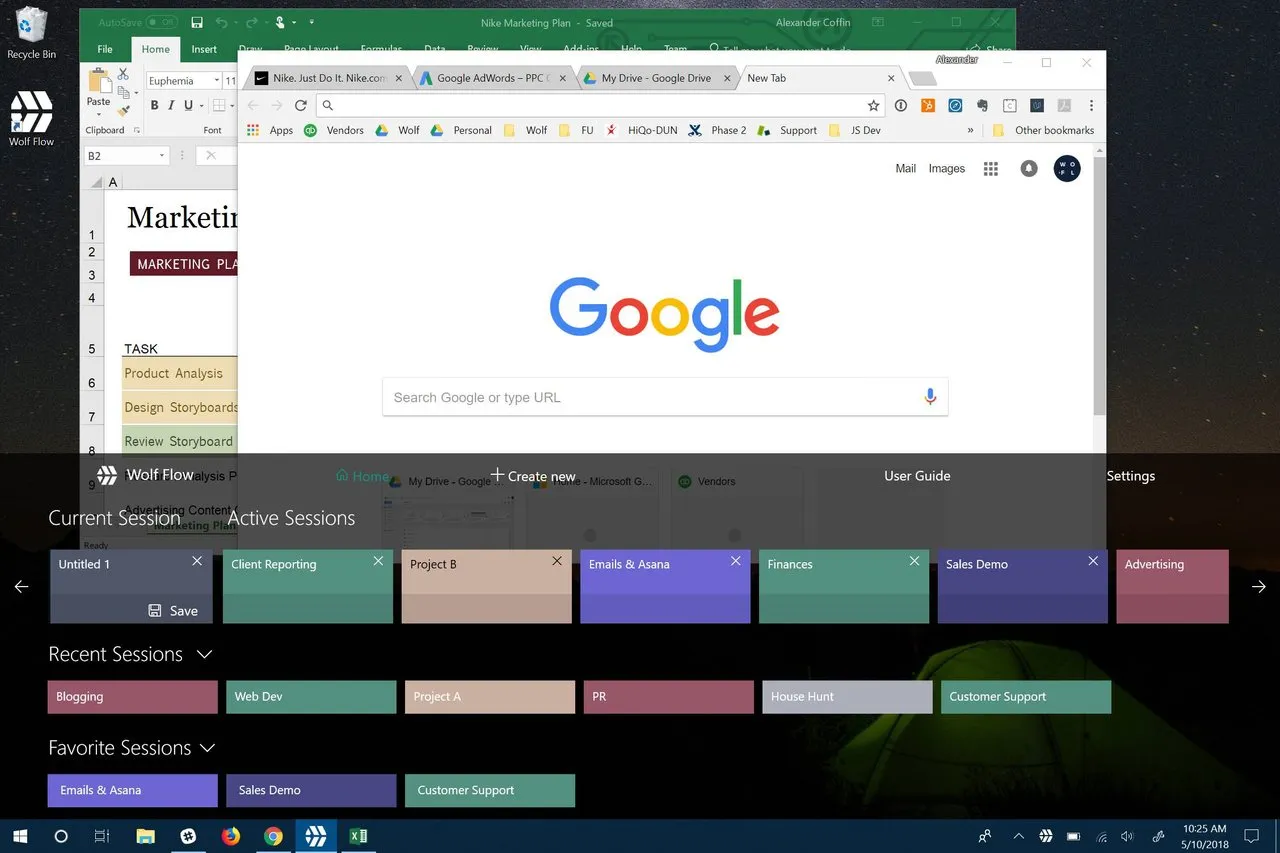
Task: Switch to the Insert ribbon tab in Excel
Action: [x=204, y=49]
